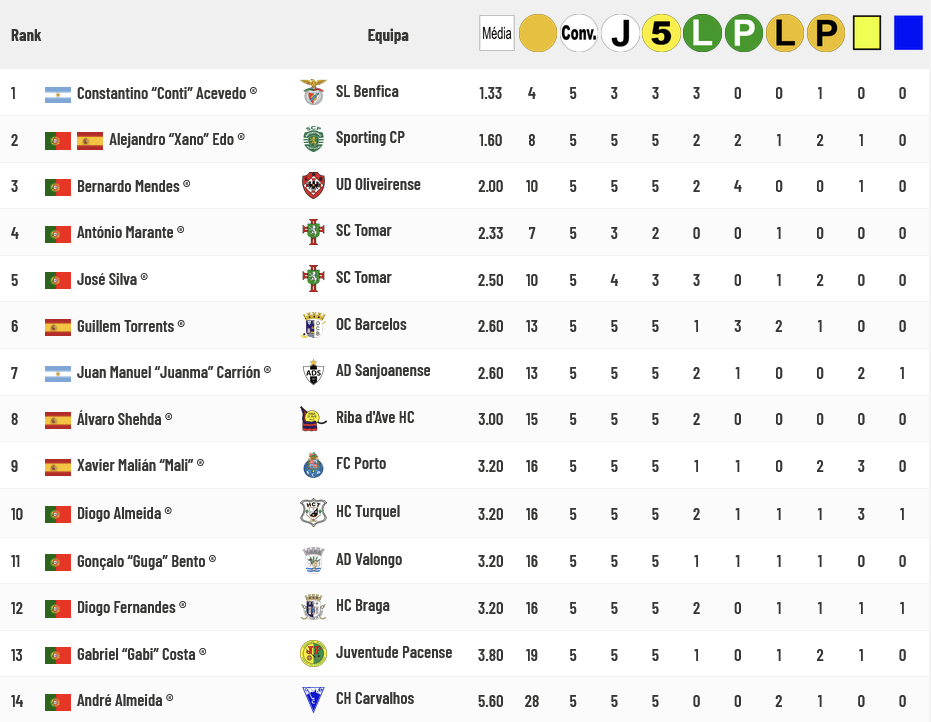
Task: Open the SL Benfica team link
Action: click(367, 92)
